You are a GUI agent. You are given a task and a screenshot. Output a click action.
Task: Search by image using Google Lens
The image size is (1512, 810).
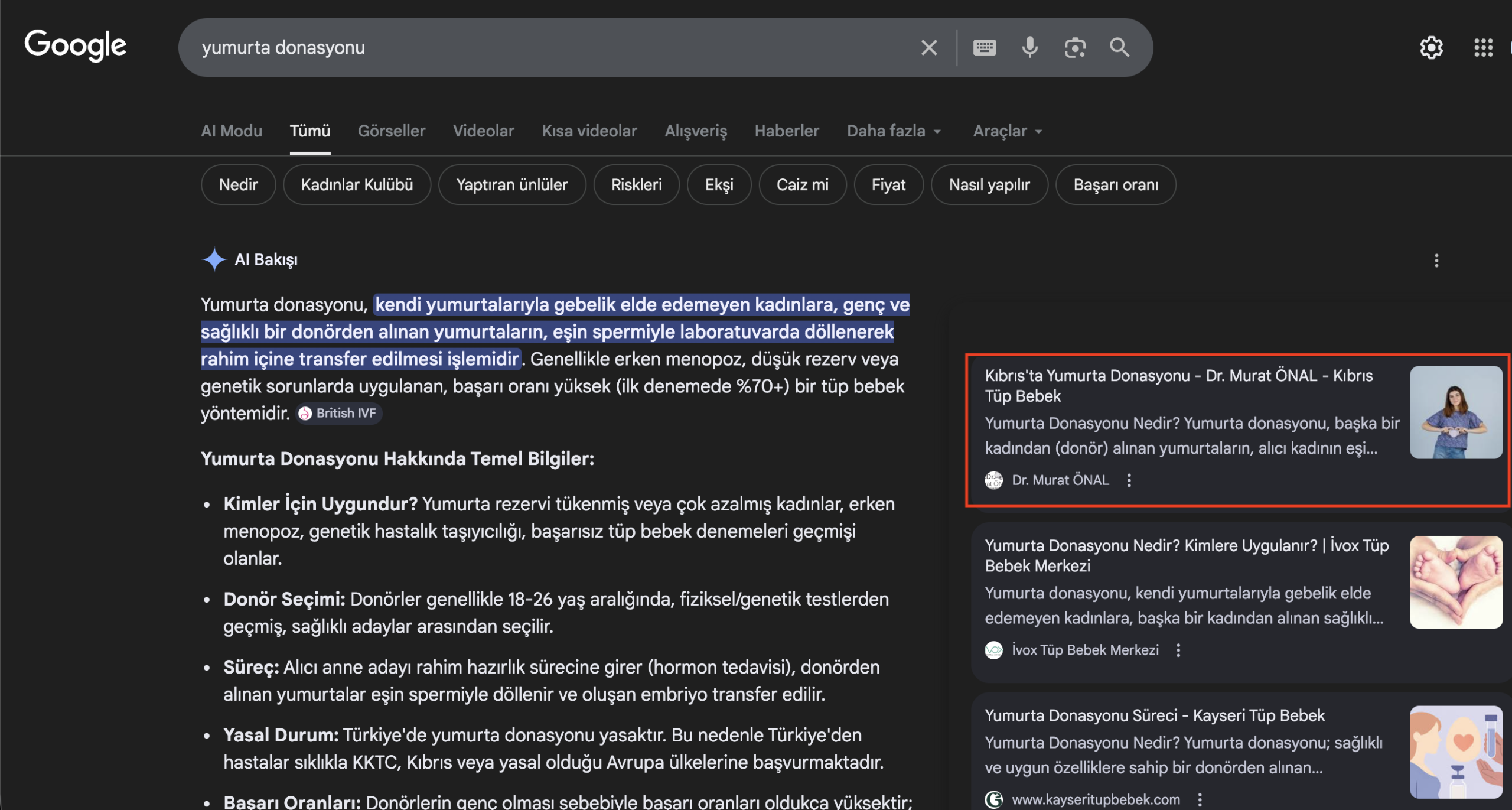1075,47
